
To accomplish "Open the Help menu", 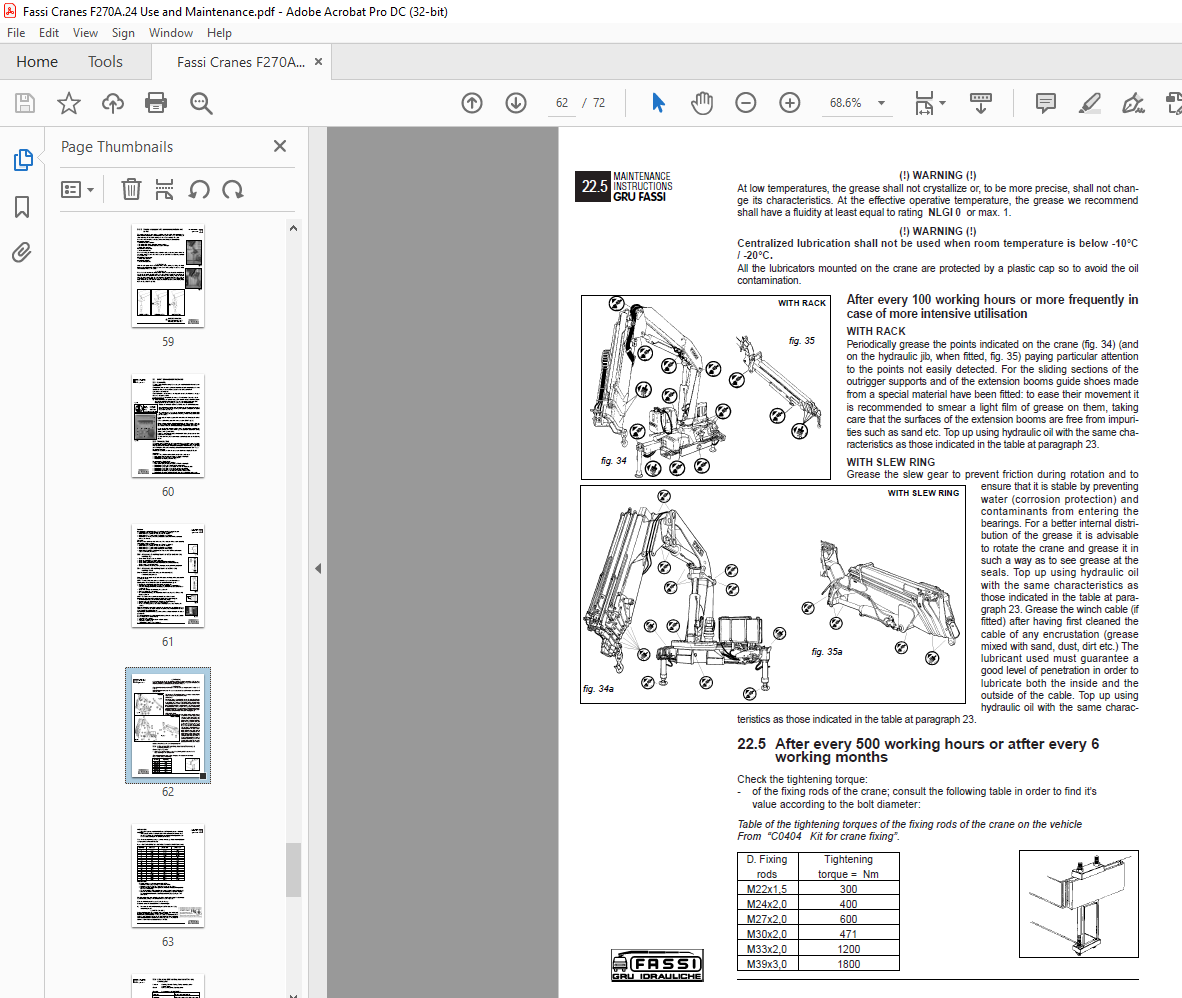I will 219,33.
